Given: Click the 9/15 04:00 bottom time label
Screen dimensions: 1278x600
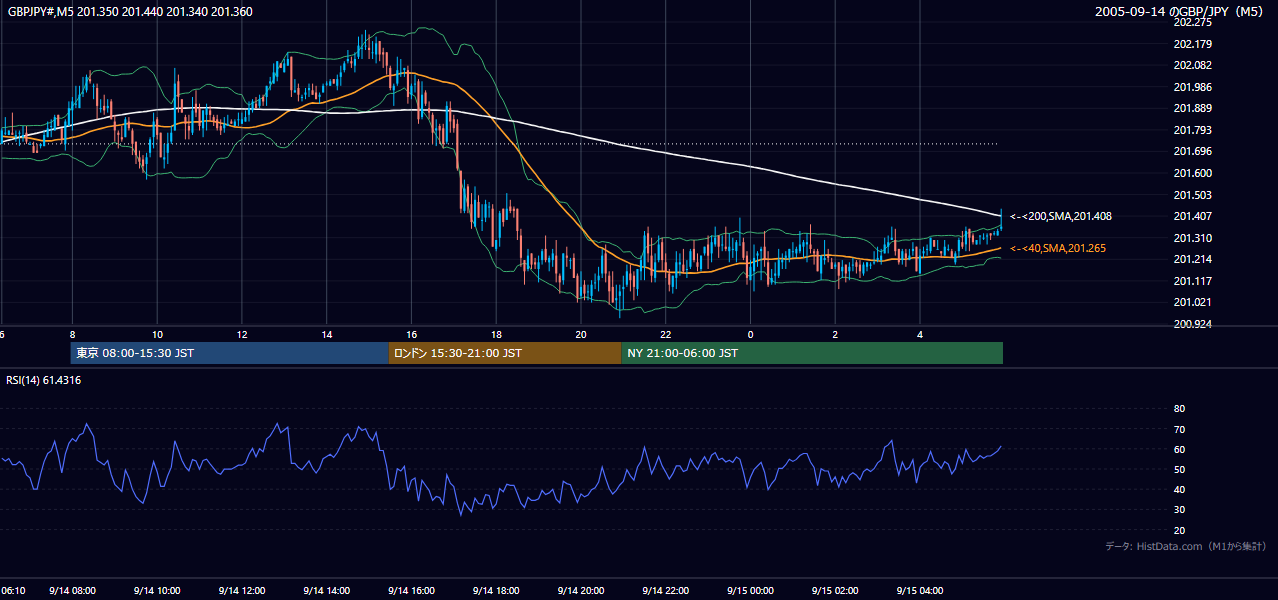Looking at the screenshot, I should coord(920,591).
